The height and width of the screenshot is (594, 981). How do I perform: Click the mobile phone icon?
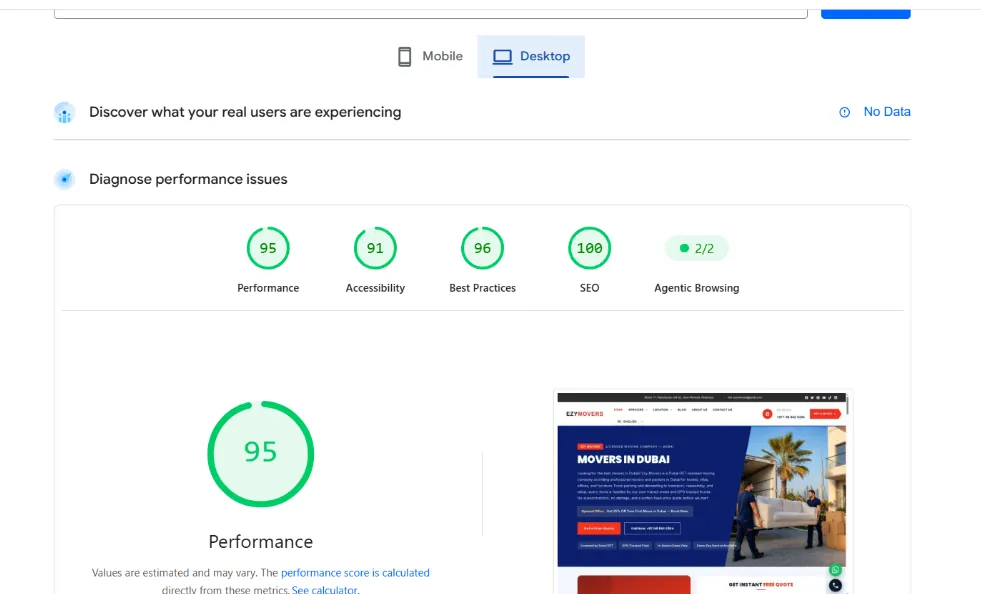(x=405, y=56)
